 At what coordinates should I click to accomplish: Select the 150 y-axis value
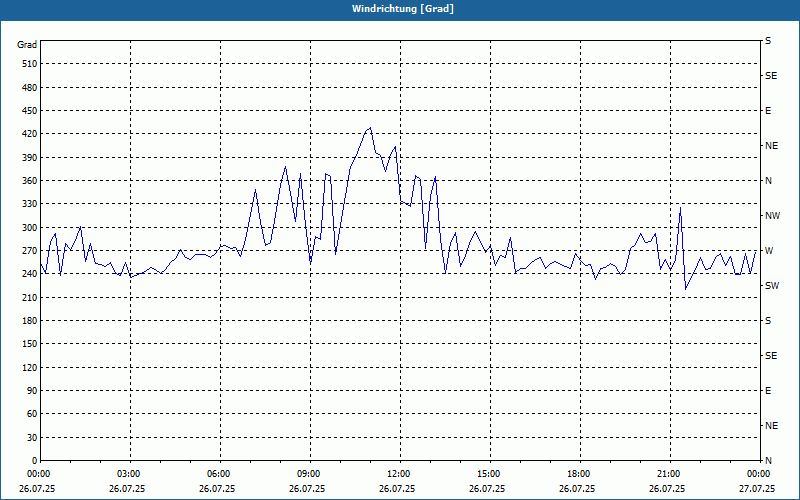click(30, 344)
